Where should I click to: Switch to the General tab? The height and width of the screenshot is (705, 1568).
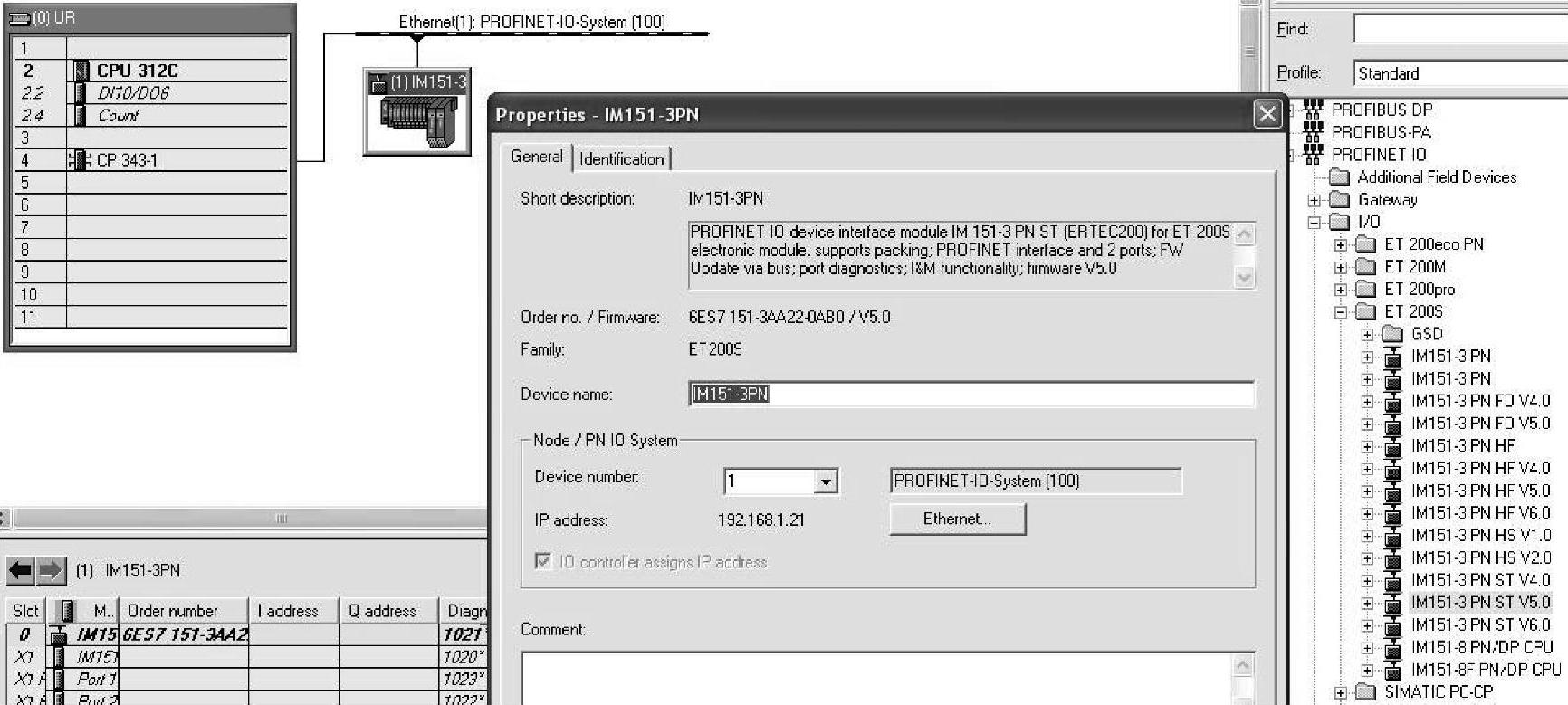point(537,157)
